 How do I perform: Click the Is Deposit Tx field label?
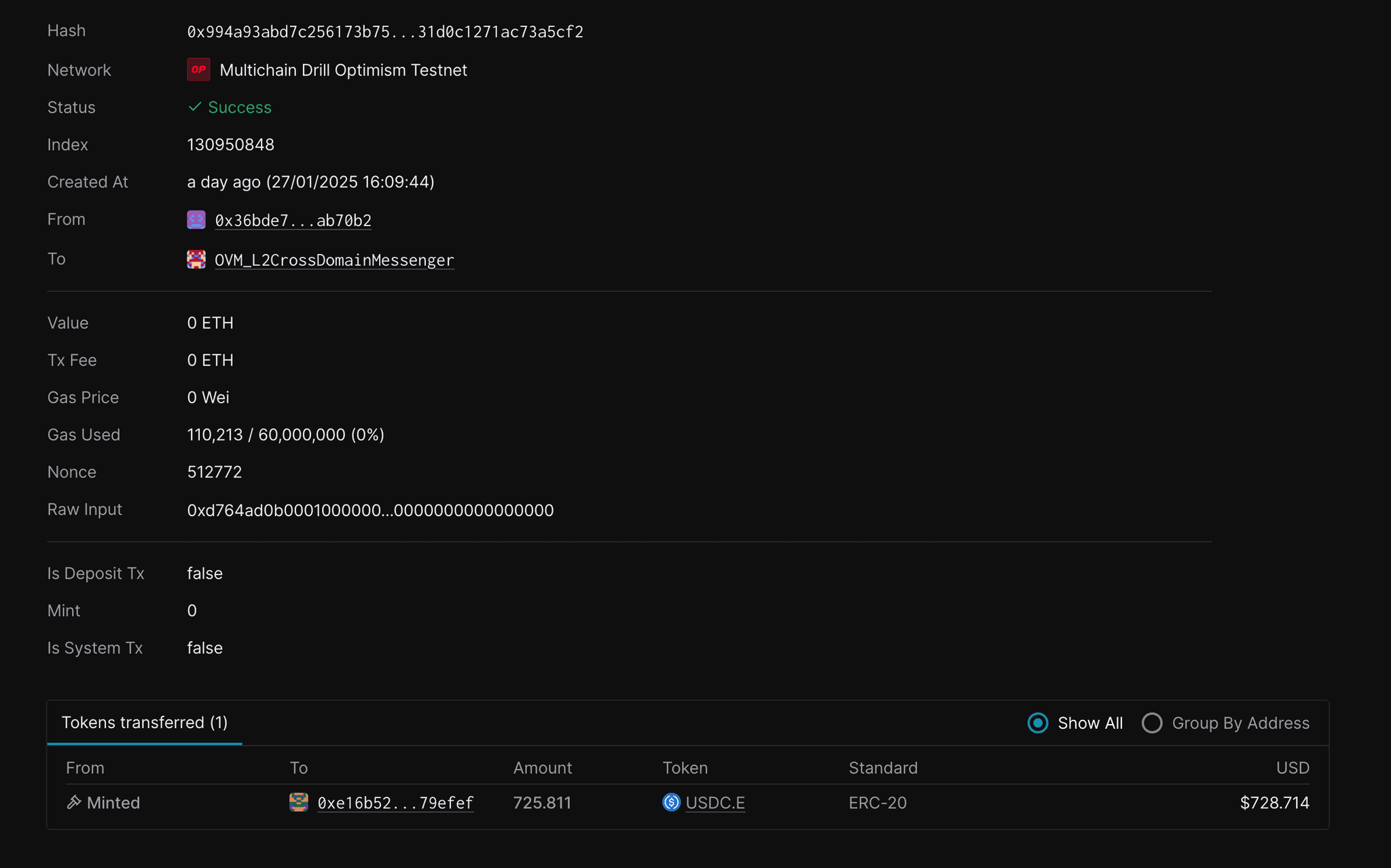(96, 573)
